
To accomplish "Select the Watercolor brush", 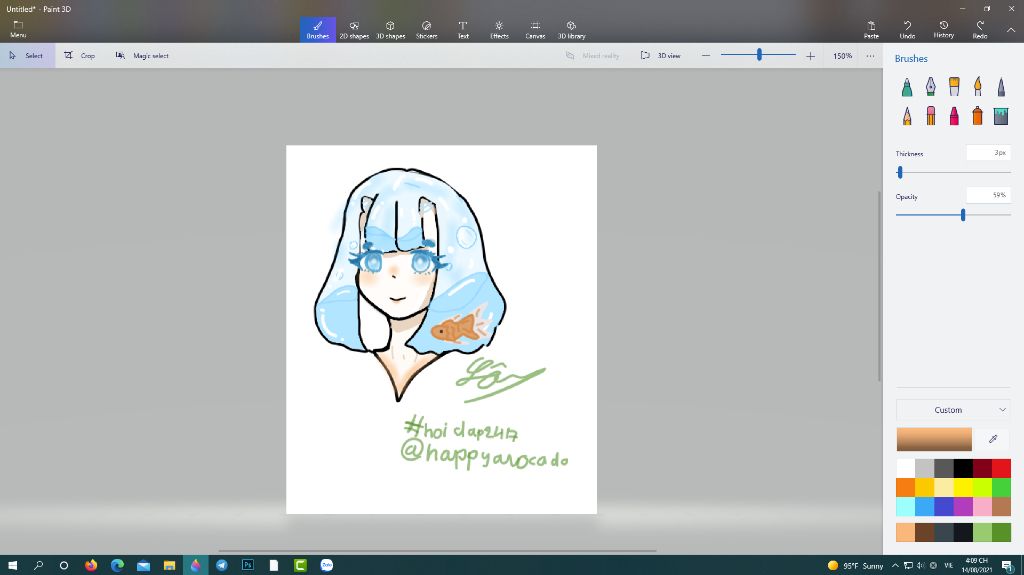I will pos(978,87).
